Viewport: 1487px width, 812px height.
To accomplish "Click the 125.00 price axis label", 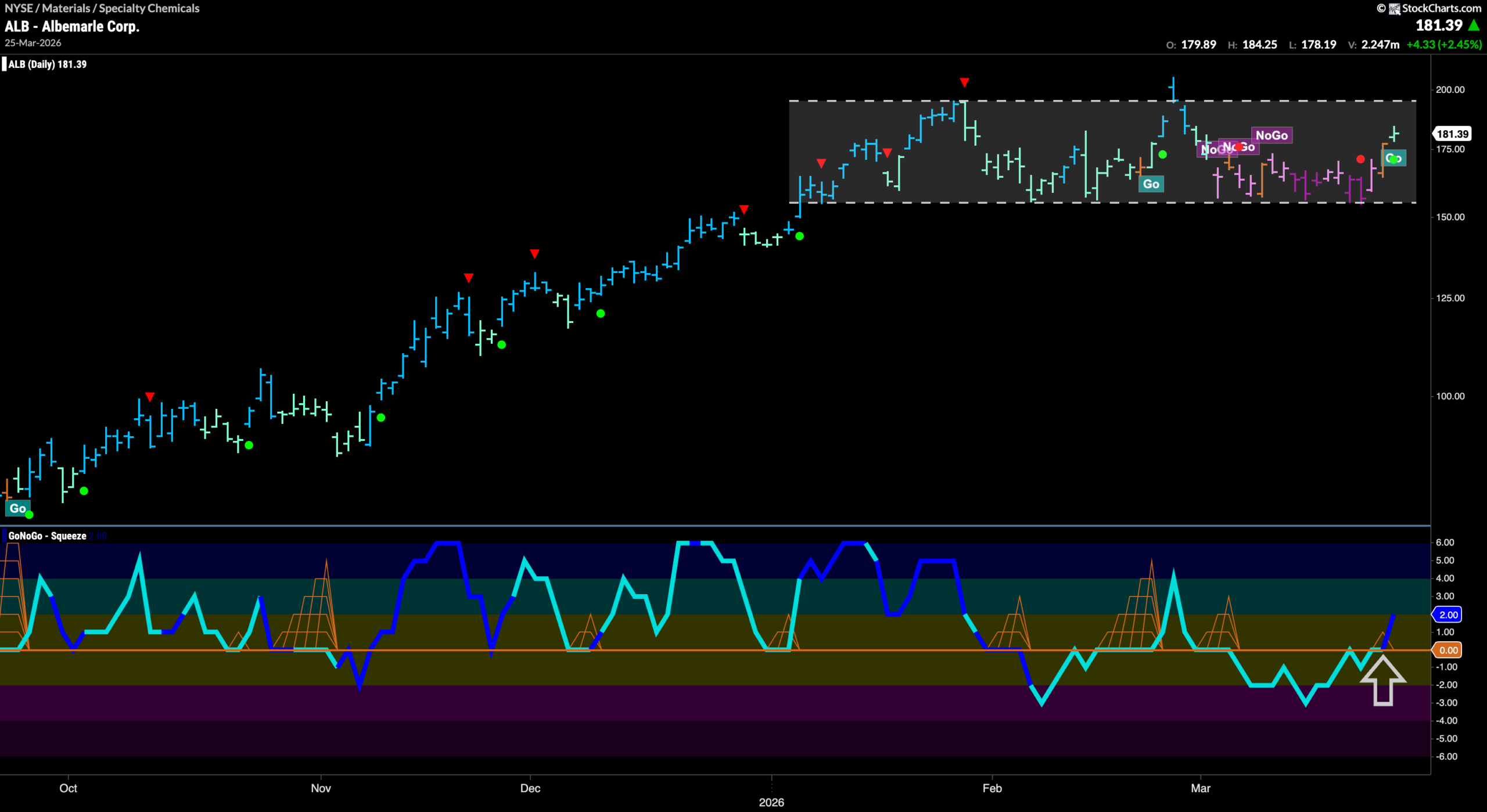I will [1450, 298].
